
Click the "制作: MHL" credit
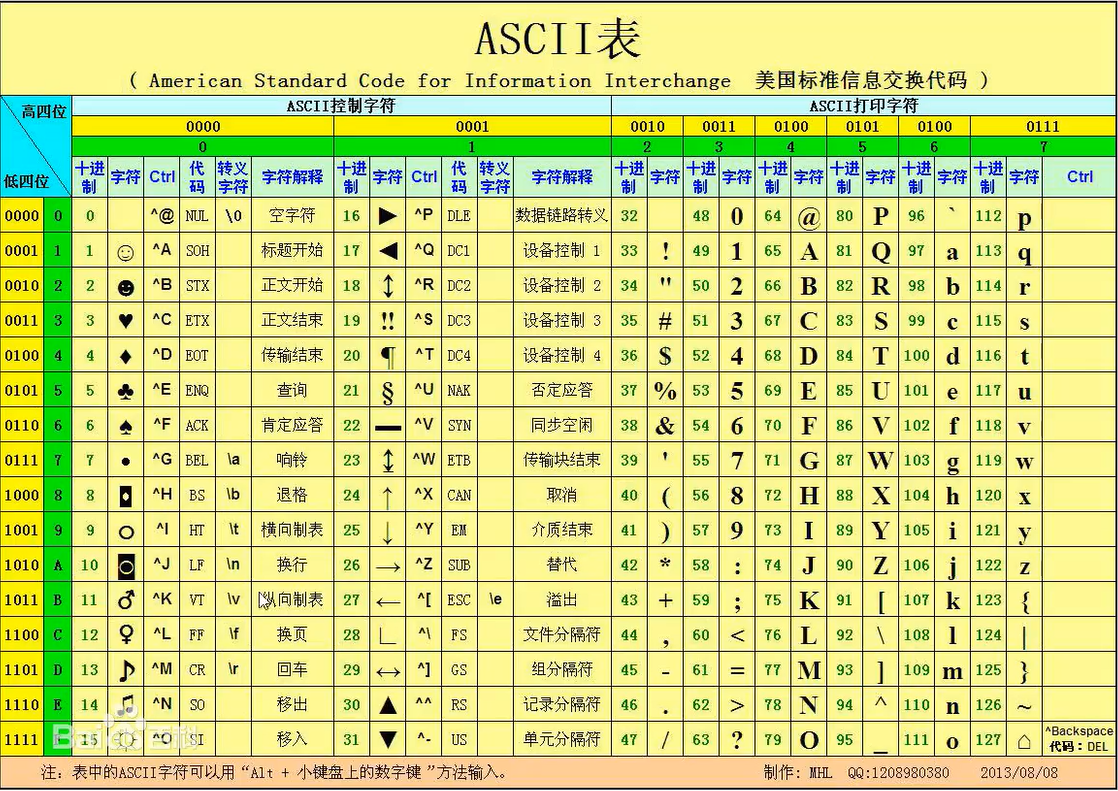798,772
